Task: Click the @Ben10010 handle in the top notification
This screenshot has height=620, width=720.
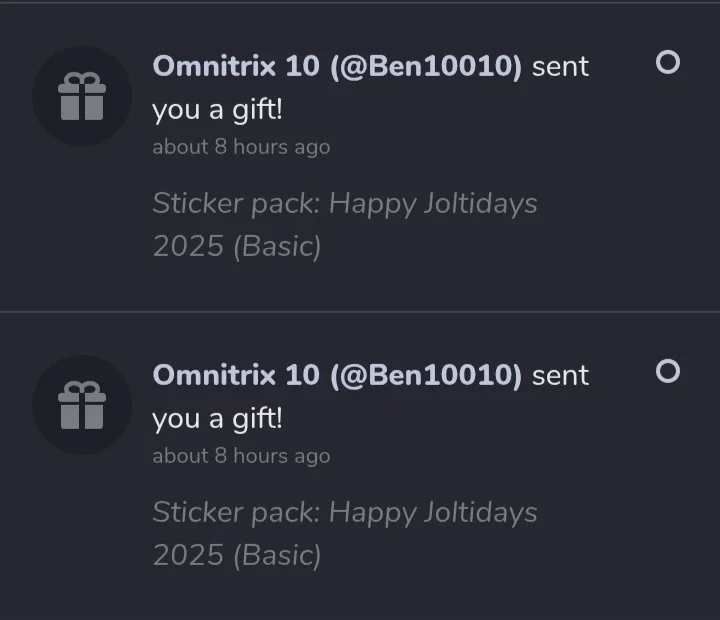Action: 426,67
